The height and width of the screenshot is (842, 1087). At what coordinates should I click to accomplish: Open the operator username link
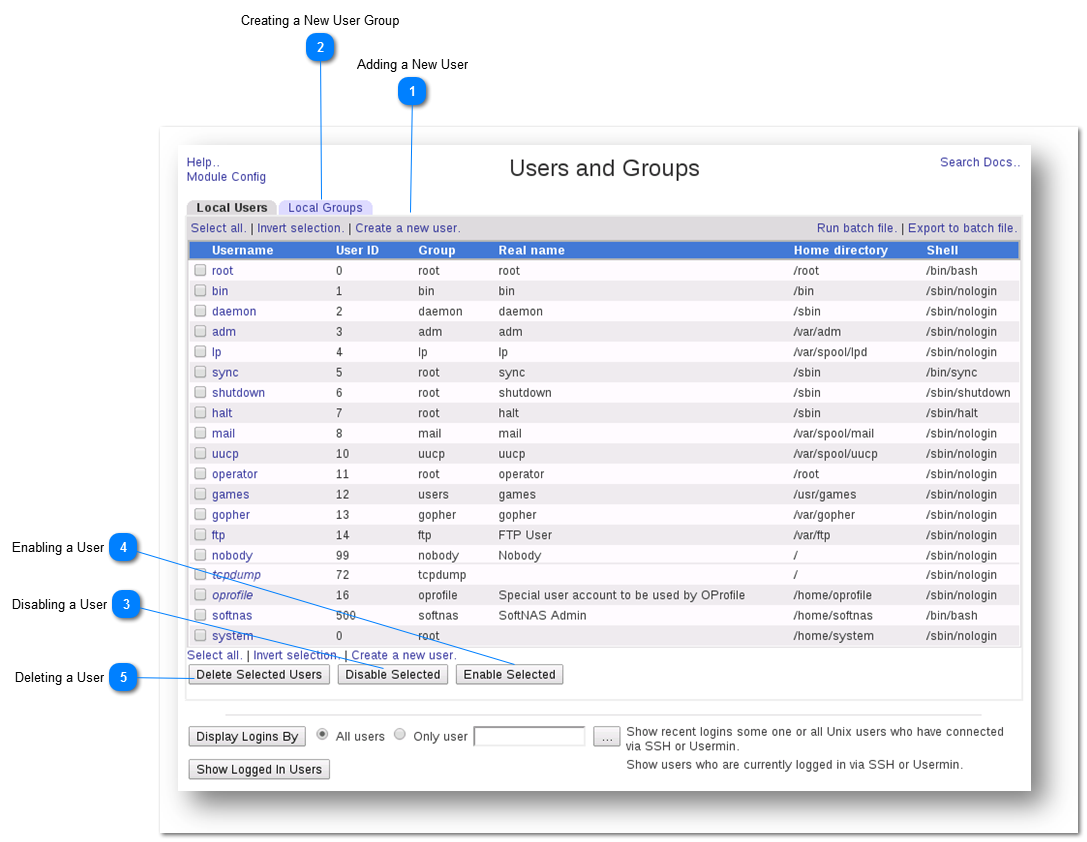[235, 474]
